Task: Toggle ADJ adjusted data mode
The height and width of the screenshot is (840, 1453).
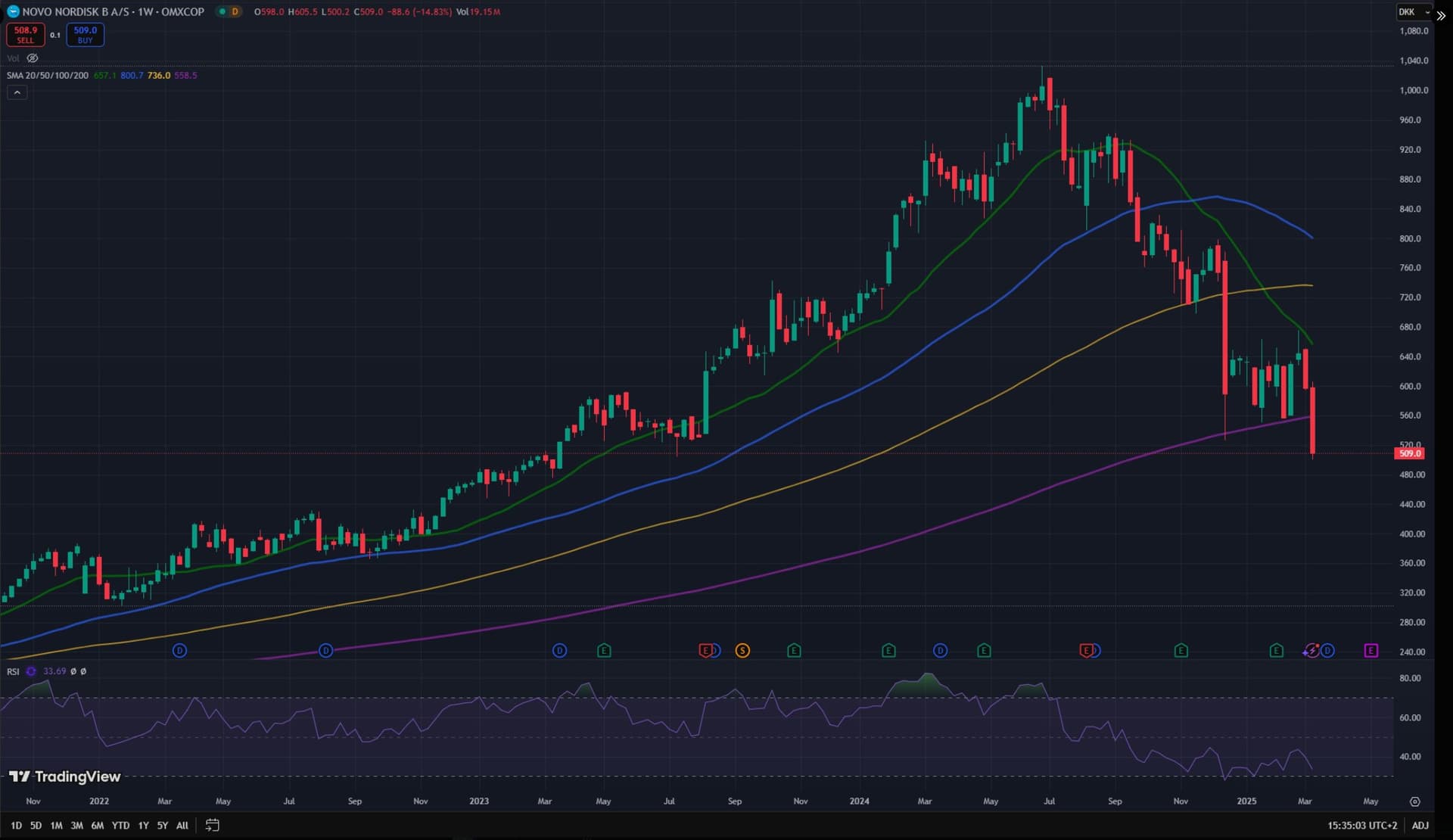Action: (x=1420, y=825)
